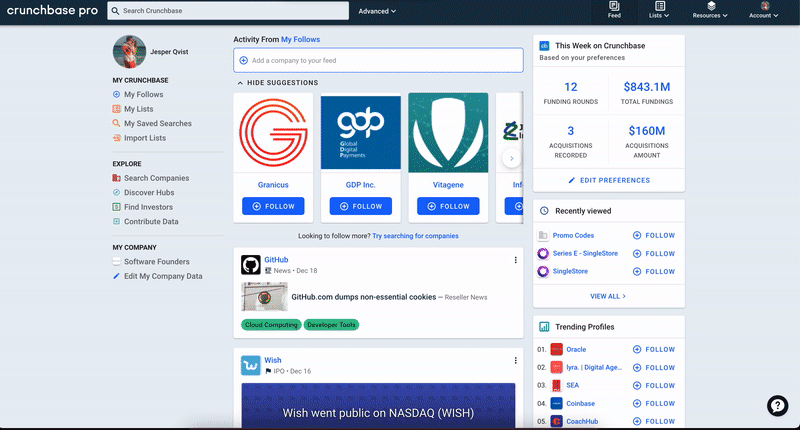Follow Coinbase
800x430 pixels.
654,403
